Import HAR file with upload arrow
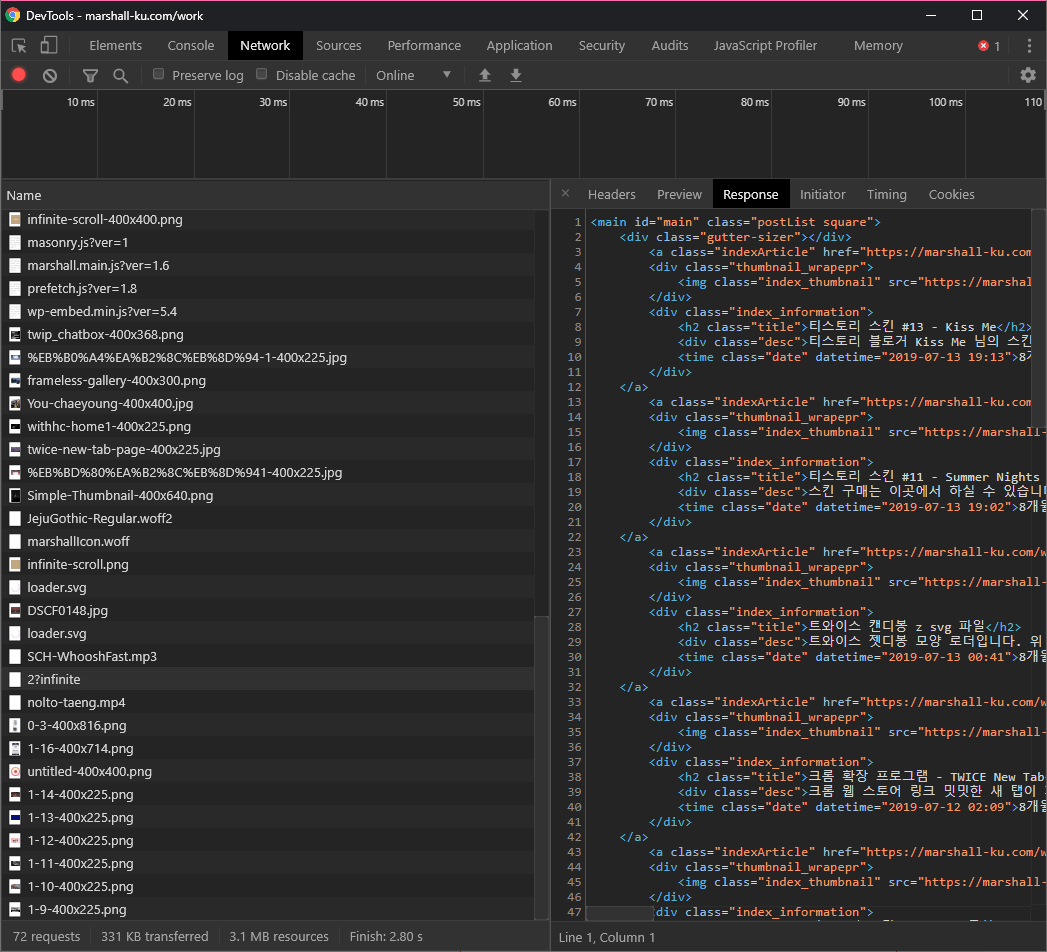Image resolution: width=1047 pixels, height=952 pixels. pyautogui.click(x=485, y=76)
